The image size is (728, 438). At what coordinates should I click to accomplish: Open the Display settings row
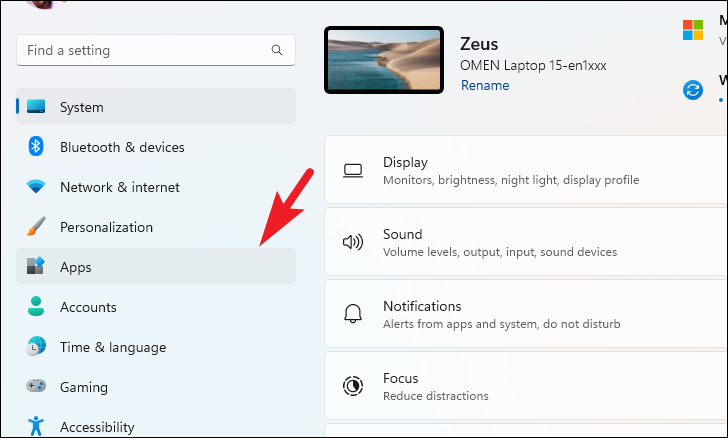pos(526,170)
